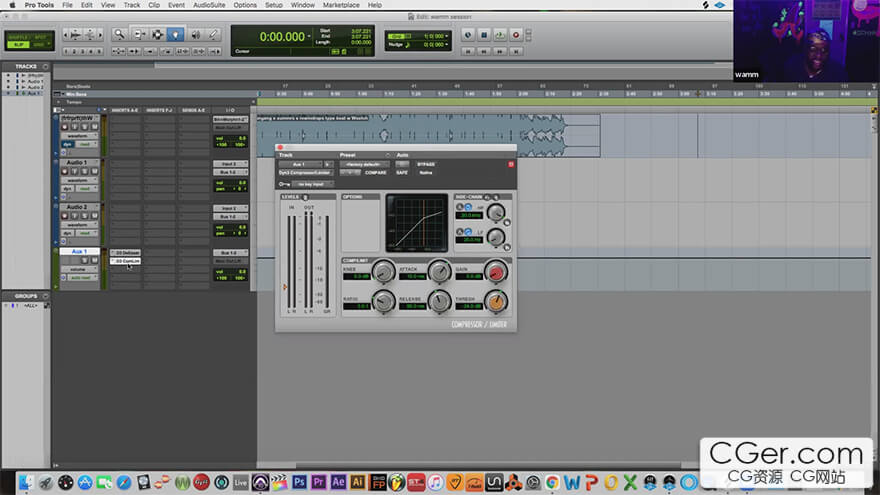
Task: Mute the Aux 1 track
Action: (94, 260)
